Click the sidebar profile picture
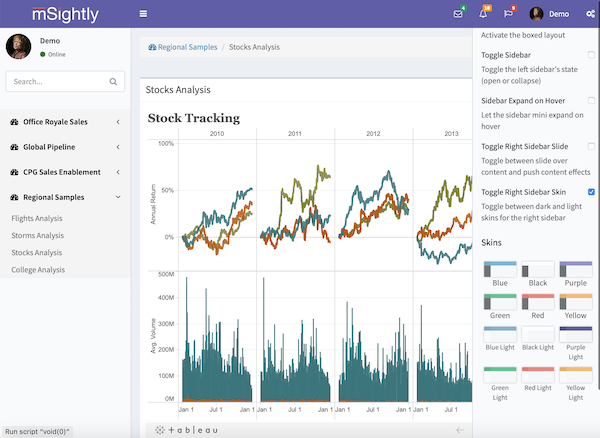 [x=18, y=47]
